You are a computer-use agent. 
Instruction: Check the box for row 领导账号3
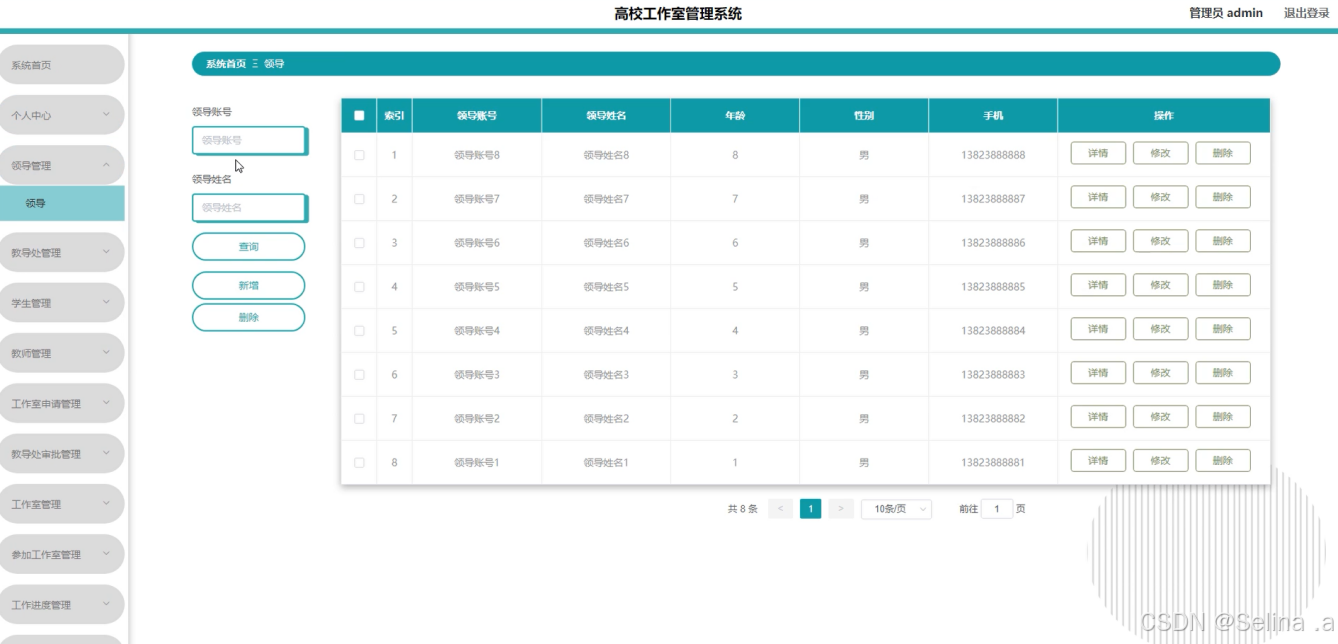[x=359, y=375]
